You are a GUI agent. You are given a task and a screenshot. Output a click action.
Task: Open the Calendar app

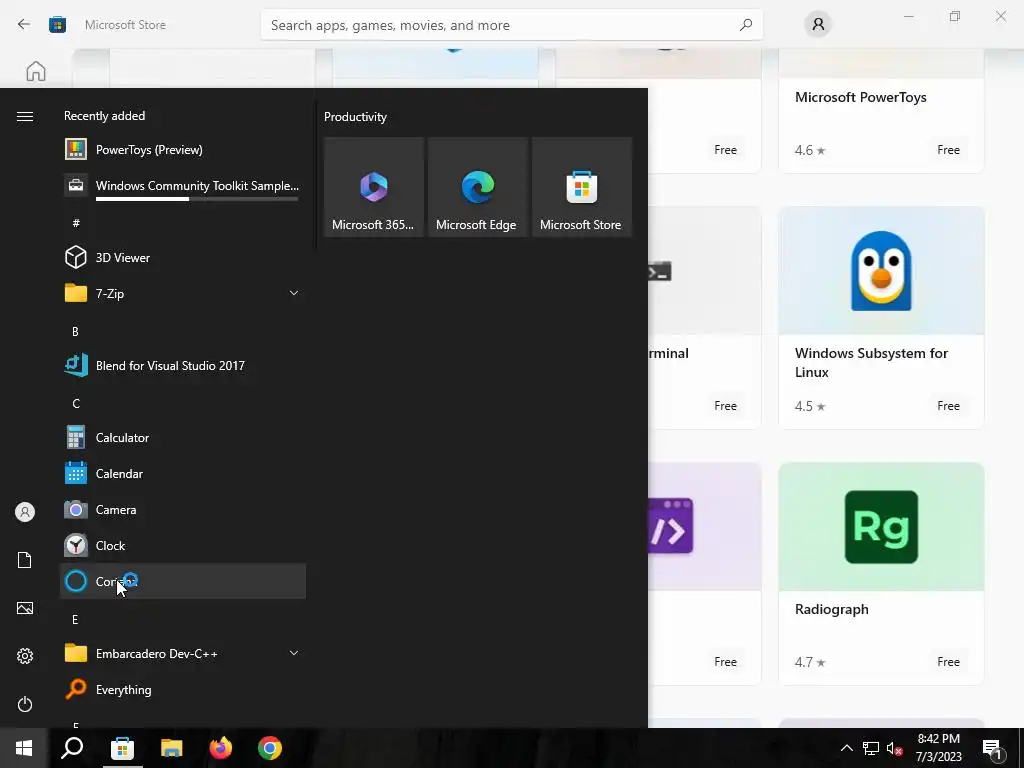pos(183,473)
